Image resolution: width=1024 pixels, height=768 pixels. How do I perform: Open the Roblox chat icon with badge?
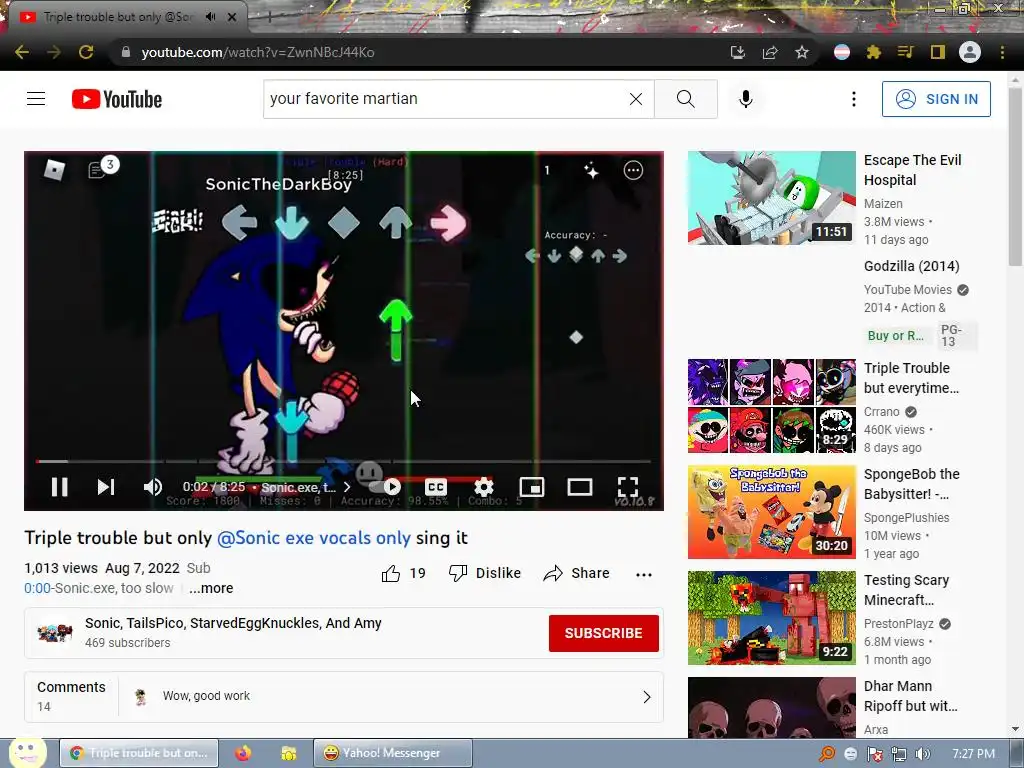click(x=102, y=168)
